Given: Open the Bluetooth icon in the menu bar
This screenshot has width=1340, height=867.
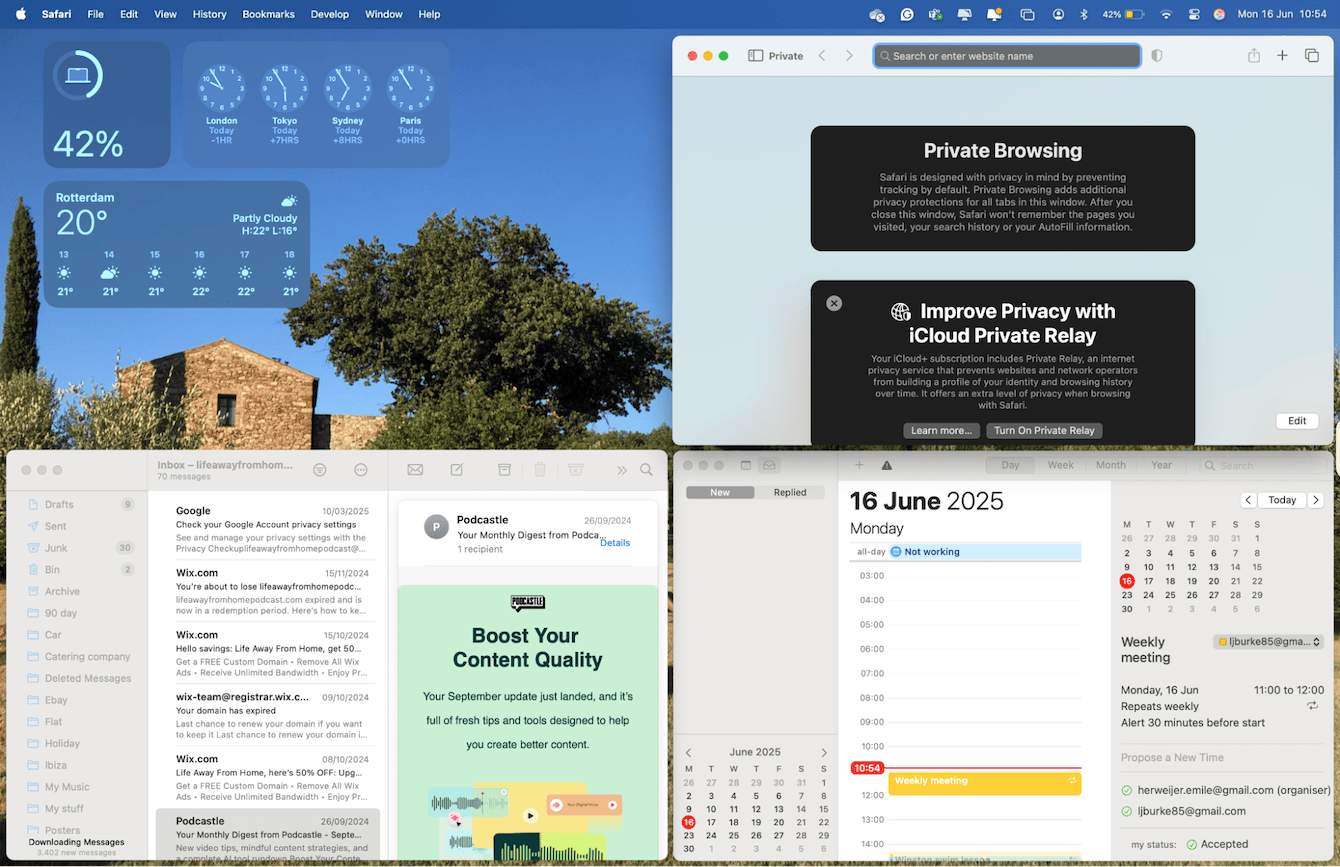Looking at the screenshot, I should [1084, 14].
